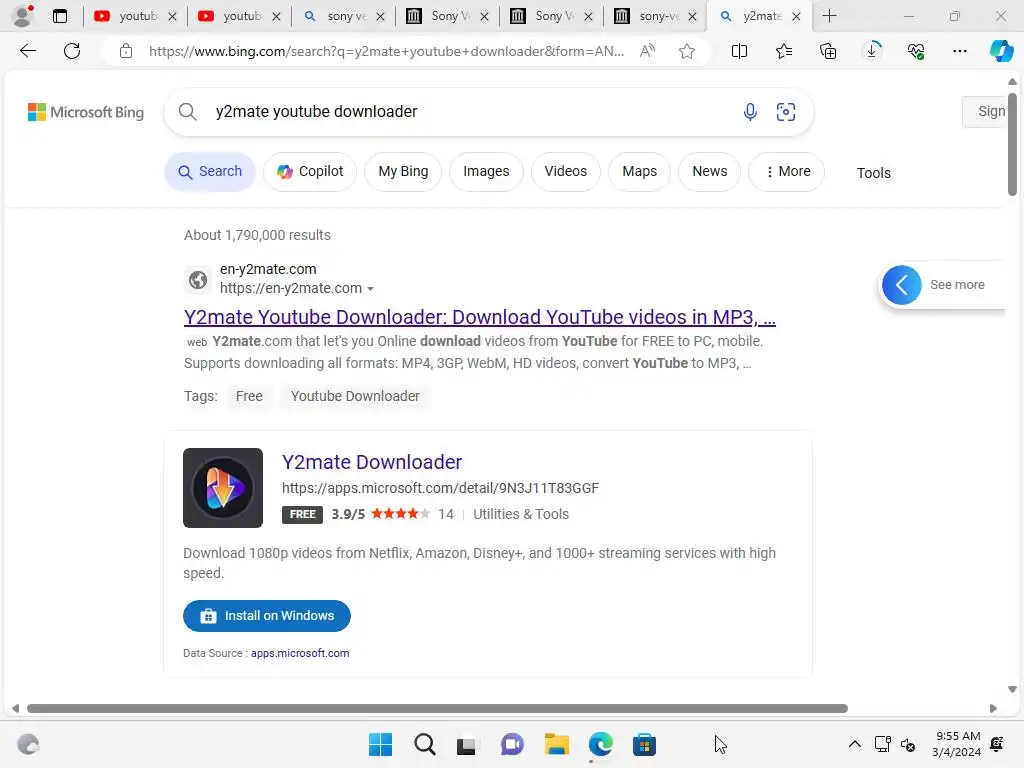Open the tab actions menu icon
Screen dimensions: 1024x768
point(60,16)
